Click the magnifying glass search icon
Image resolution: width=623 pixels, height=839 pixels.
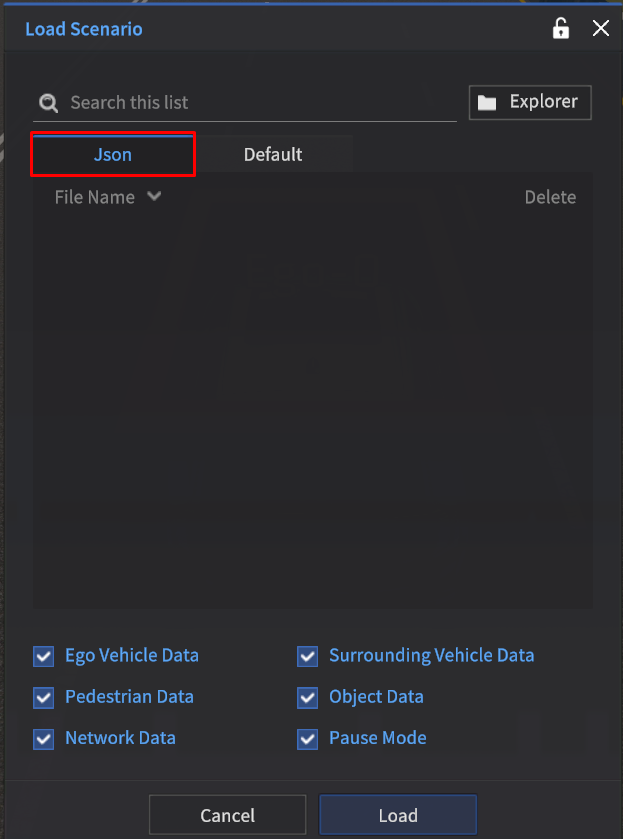(47, 103)
